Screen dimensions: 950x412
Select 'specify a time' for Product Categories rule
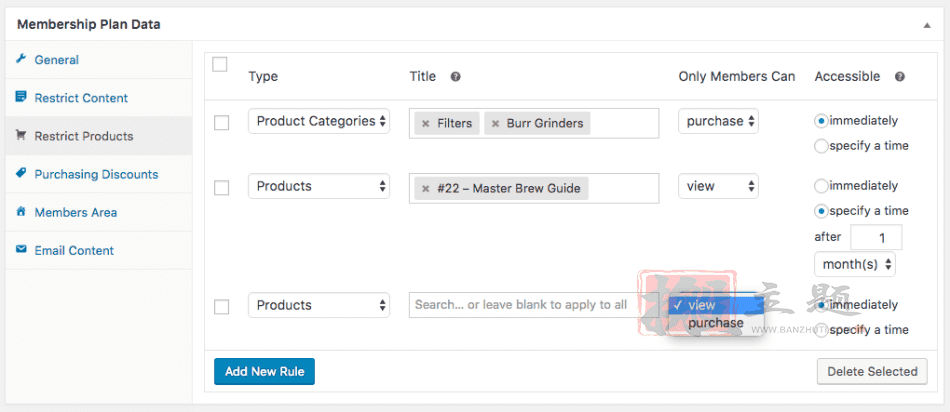pos(821,146)
